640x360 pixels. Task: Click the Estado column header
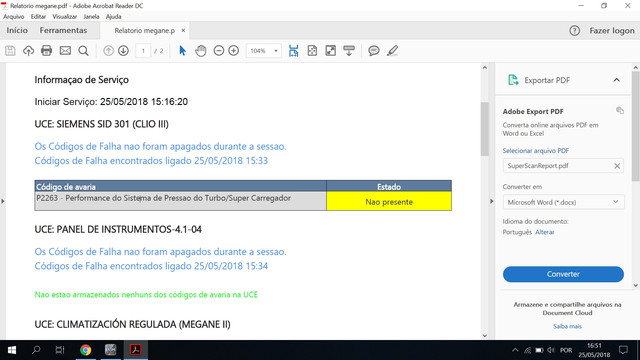click(x=389, y=187)
